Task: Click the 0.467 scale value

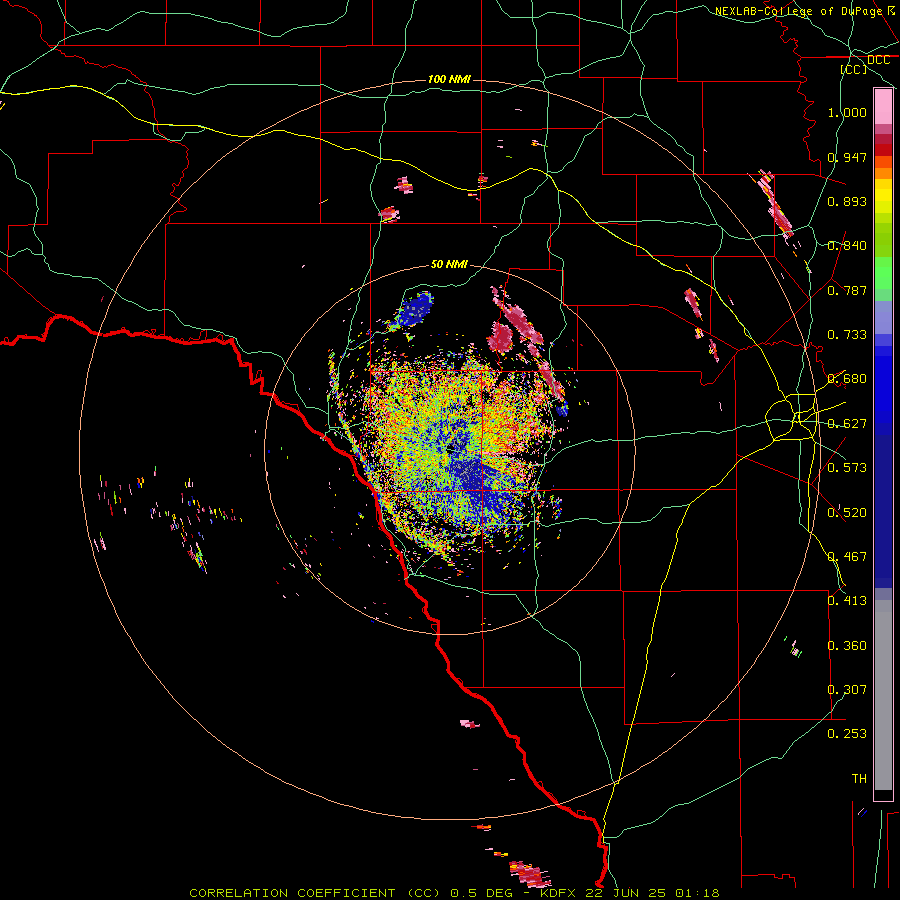Action: [x=847, y=557]
